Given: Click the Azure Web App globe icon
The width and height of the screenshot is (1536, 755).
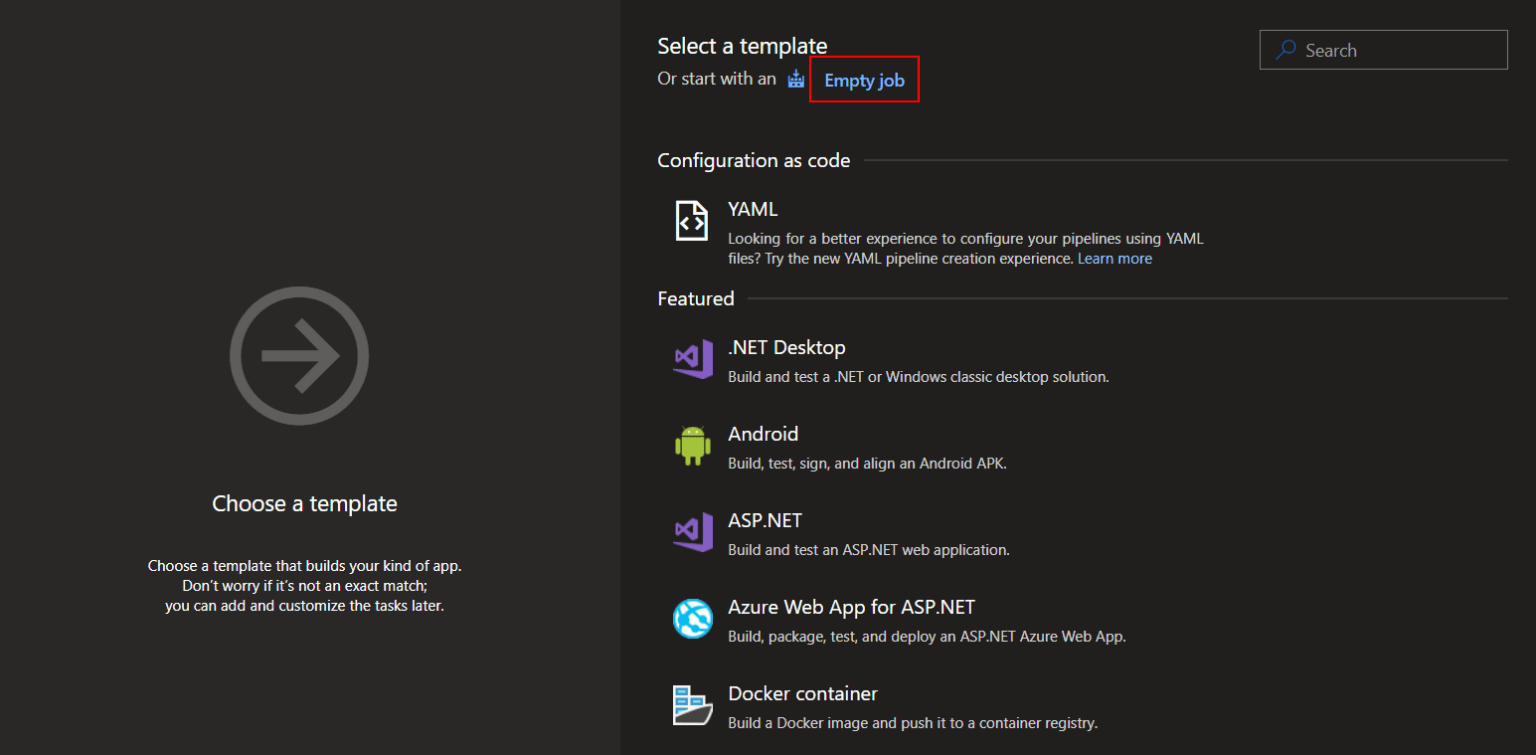Looking at the screenshot, I should tap(692, 620).
